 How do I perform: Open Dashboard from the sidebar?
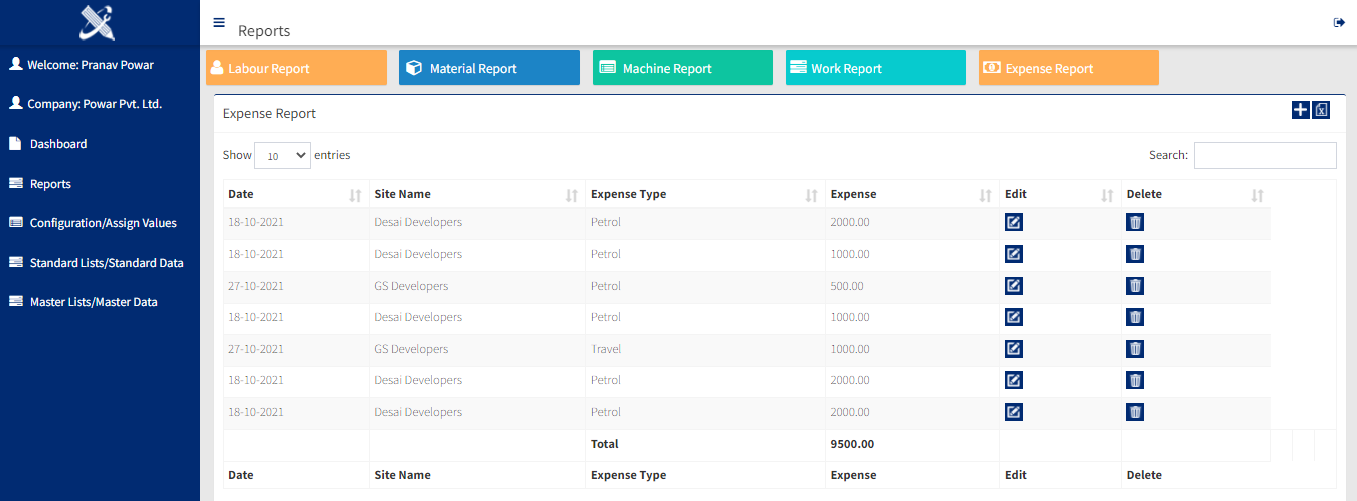point(58,144)
